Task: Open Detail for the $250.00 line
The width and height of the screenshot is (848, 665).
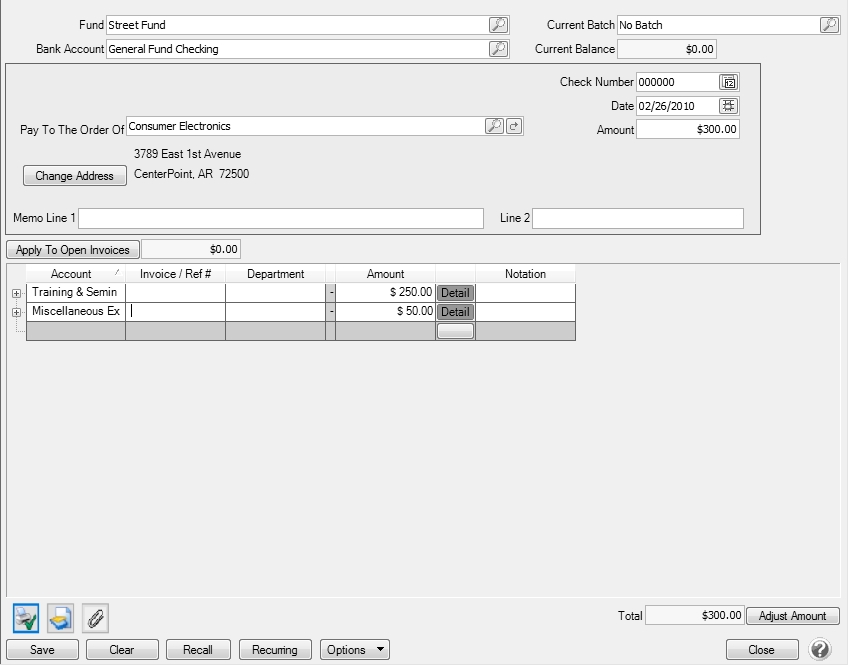Action: point(455,292)
